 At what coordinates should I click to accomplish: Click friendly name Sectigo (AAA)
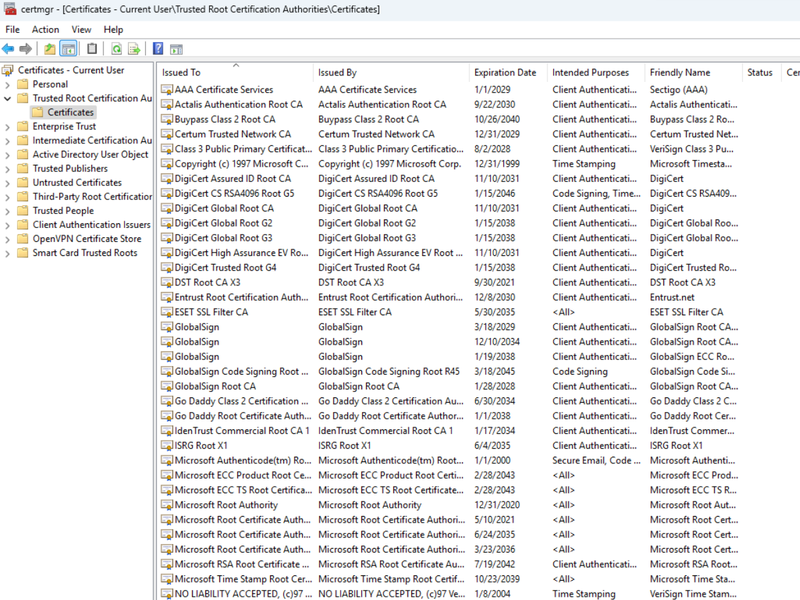[679, 90]
